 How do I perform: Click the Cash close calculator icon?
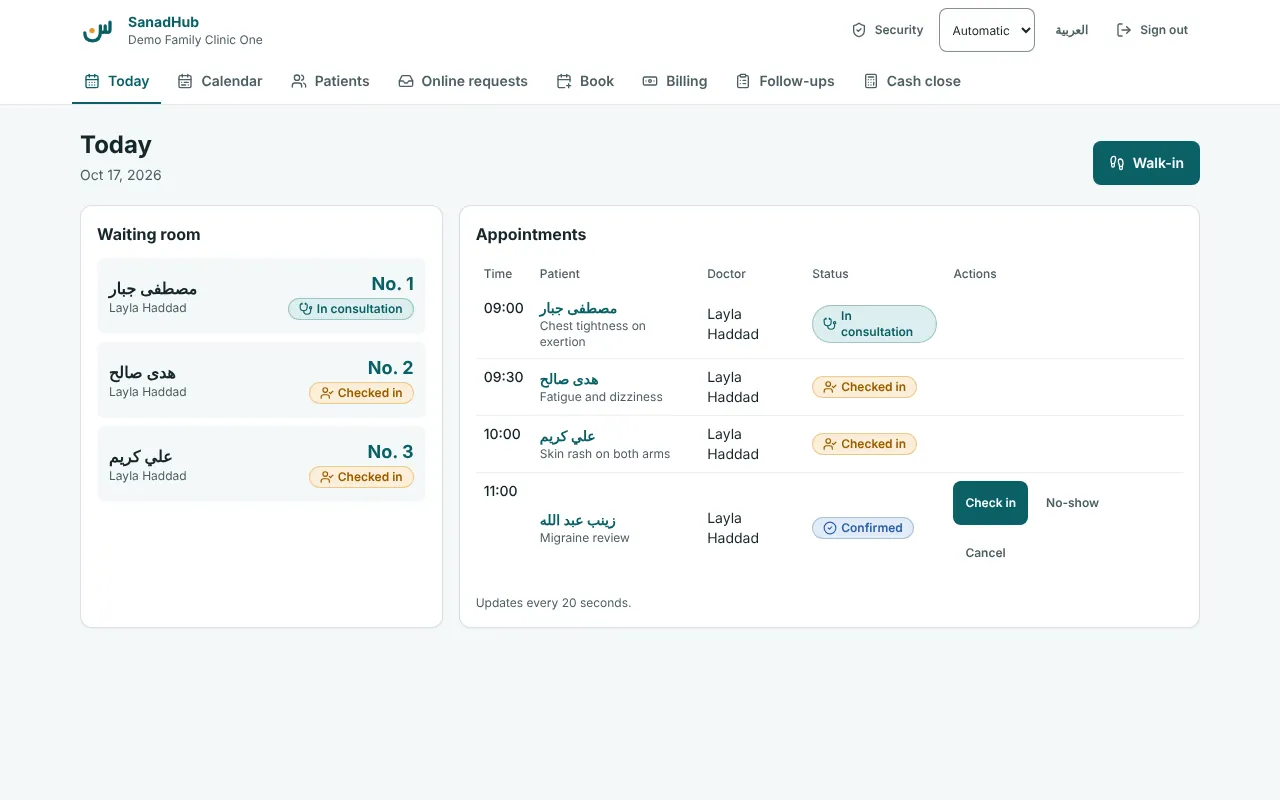click(x=871, y=81)
